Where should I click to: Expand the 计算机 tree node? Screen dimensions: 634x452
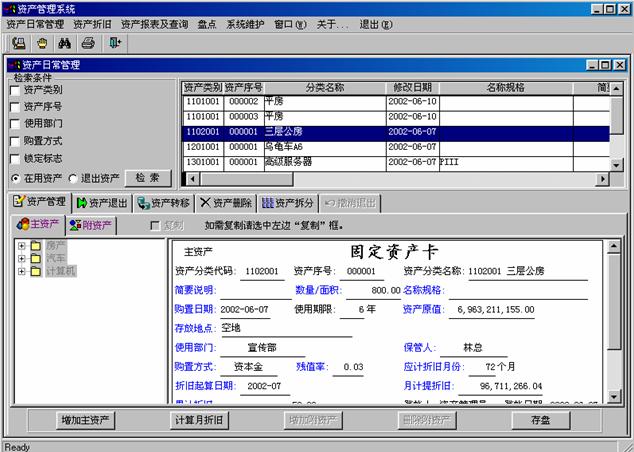point(21,271)
